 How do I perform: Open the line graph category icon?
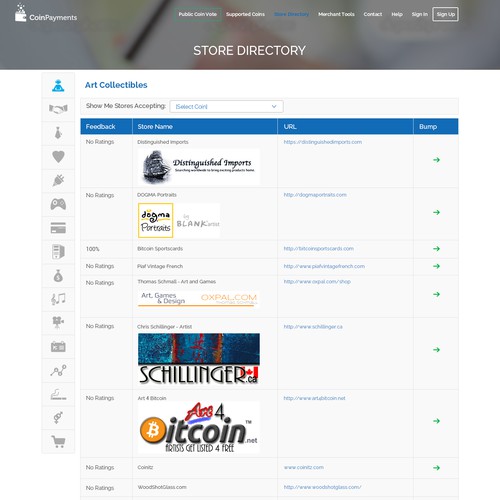(x=58, y=370)
